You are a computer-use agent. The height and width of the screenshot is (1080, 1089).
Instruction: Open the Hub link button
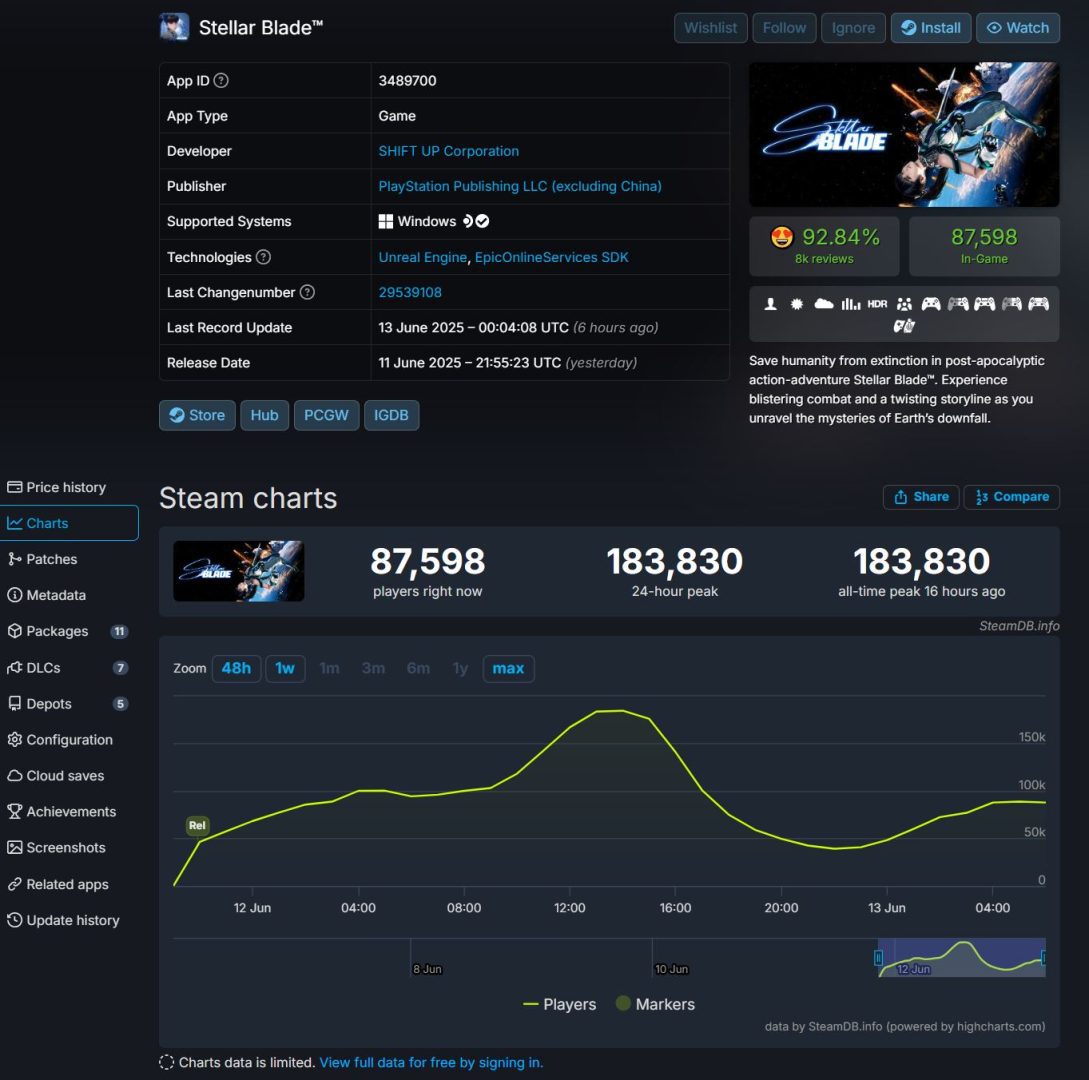(x=265, y=415)
